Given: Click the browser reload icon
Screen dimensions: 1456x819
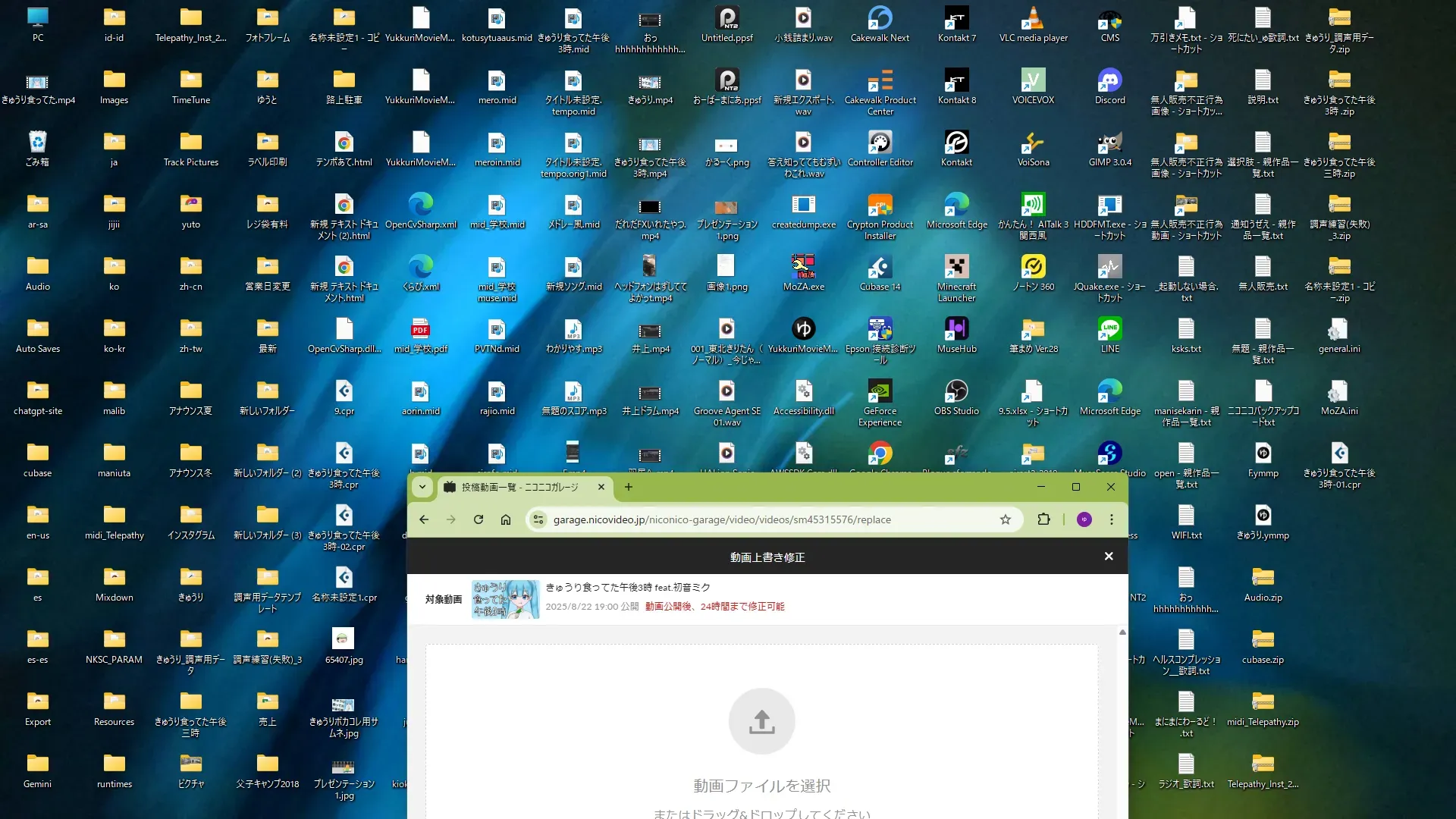Looking at the screenshot, I should (479, 519).
